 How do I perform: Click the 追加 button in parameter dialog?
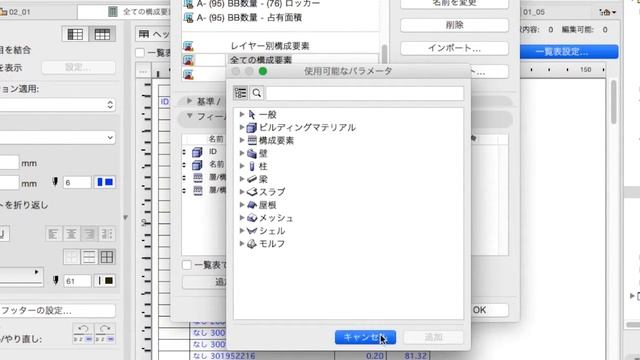pyautogui.click(x=433, y=337)
